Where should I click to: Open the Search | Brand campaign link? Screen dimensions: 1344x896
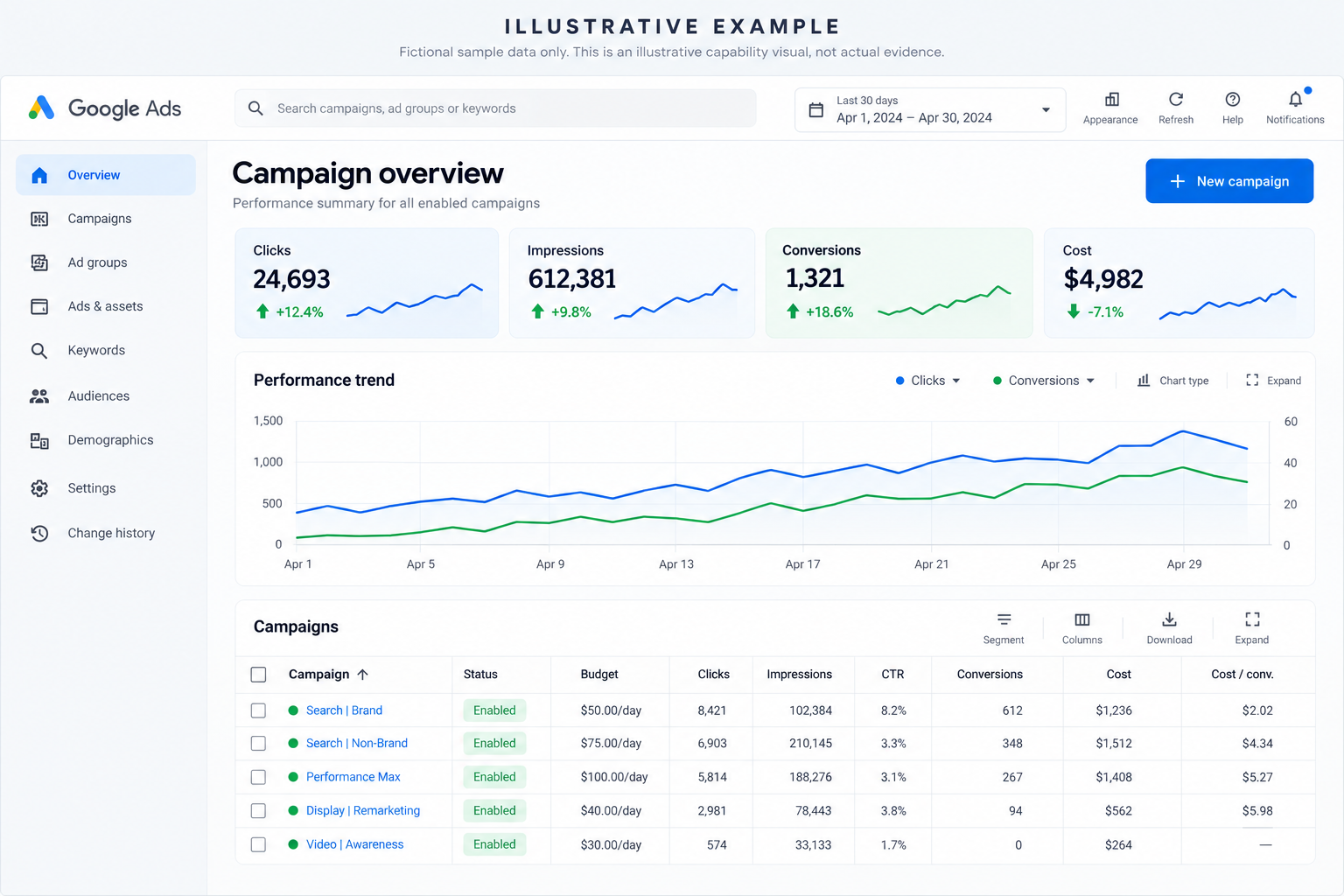coord(344,710)
